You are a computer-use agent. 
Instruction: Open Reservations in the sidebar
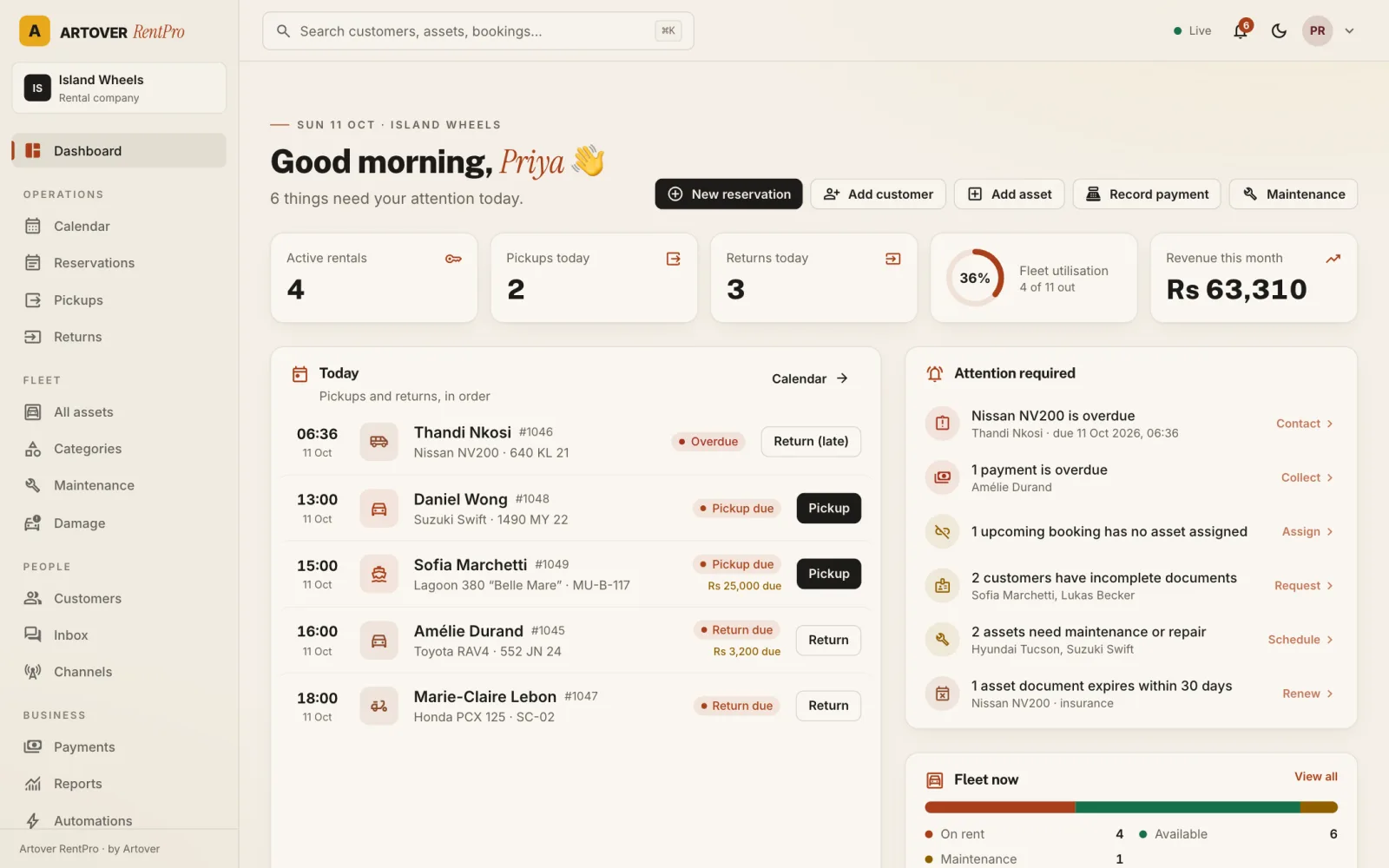119,263
